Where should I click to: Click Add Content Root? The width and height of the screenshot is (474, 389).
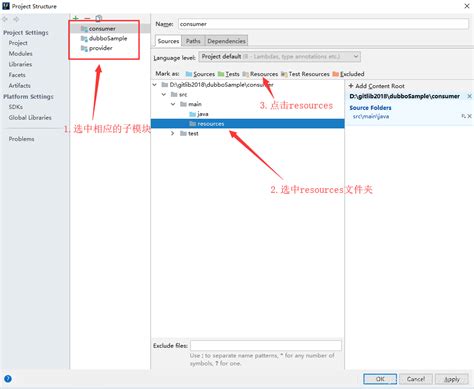pos(376,86)
